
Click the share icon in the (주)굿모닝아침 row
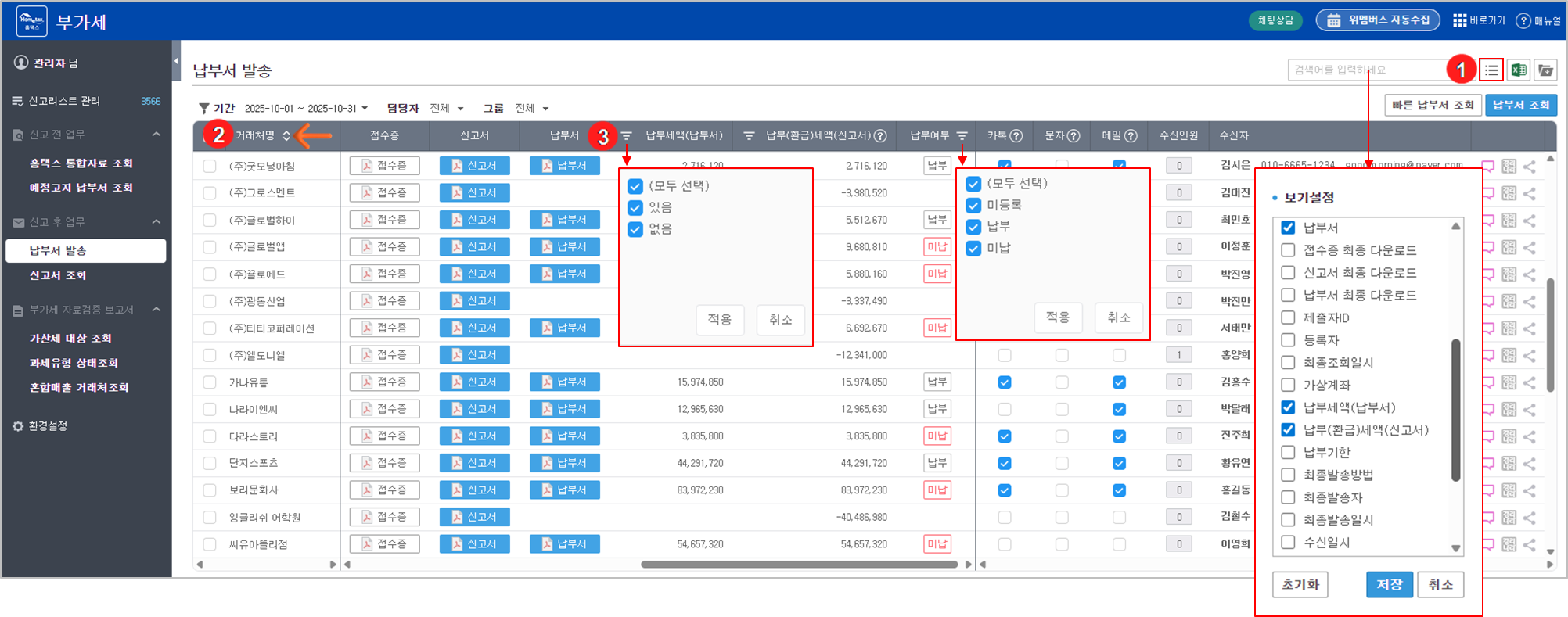1530,166
